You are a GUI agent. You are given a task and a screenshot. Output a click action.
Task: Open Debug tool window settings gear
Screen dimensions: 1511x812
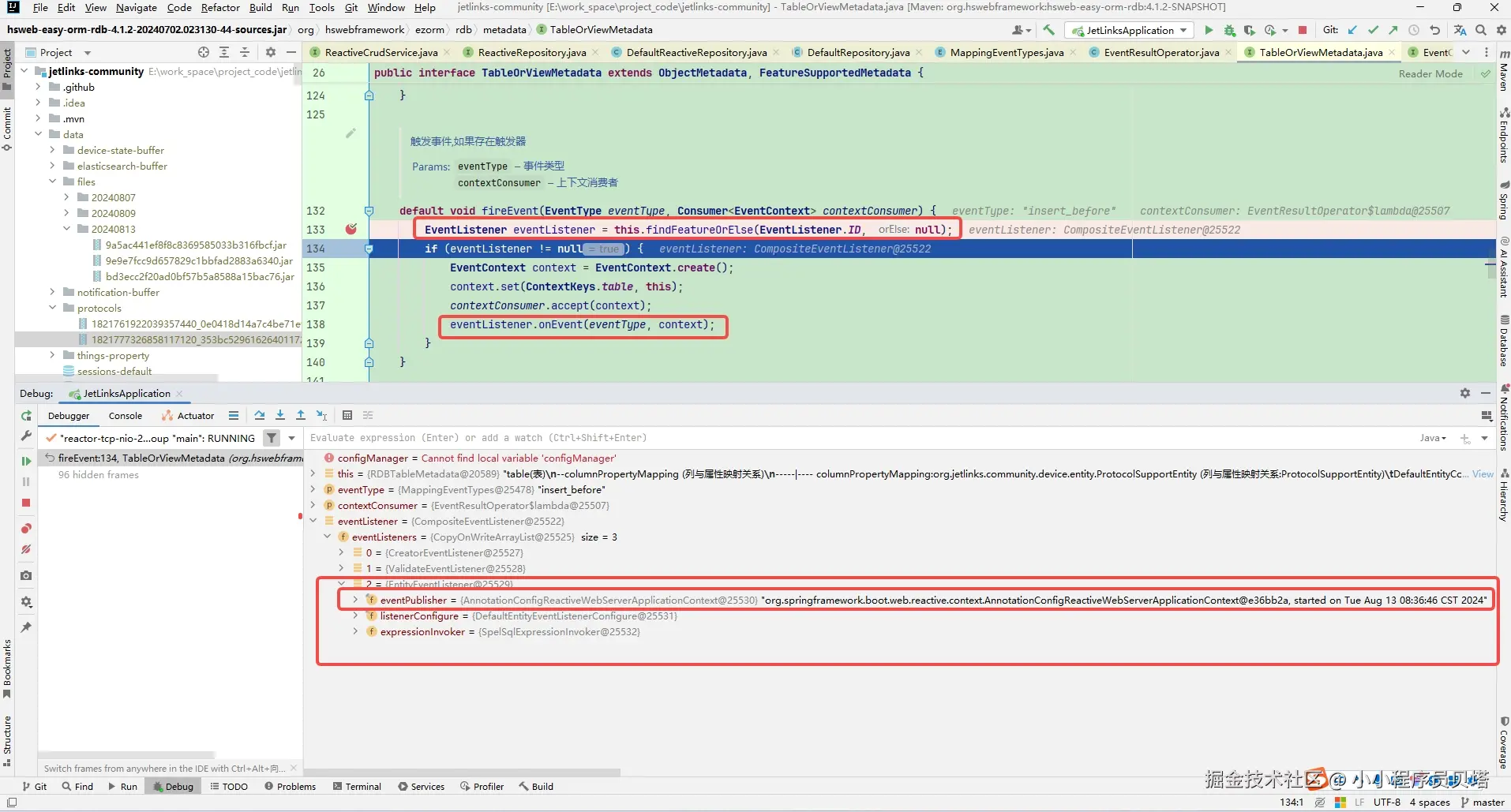point(1465,393)
